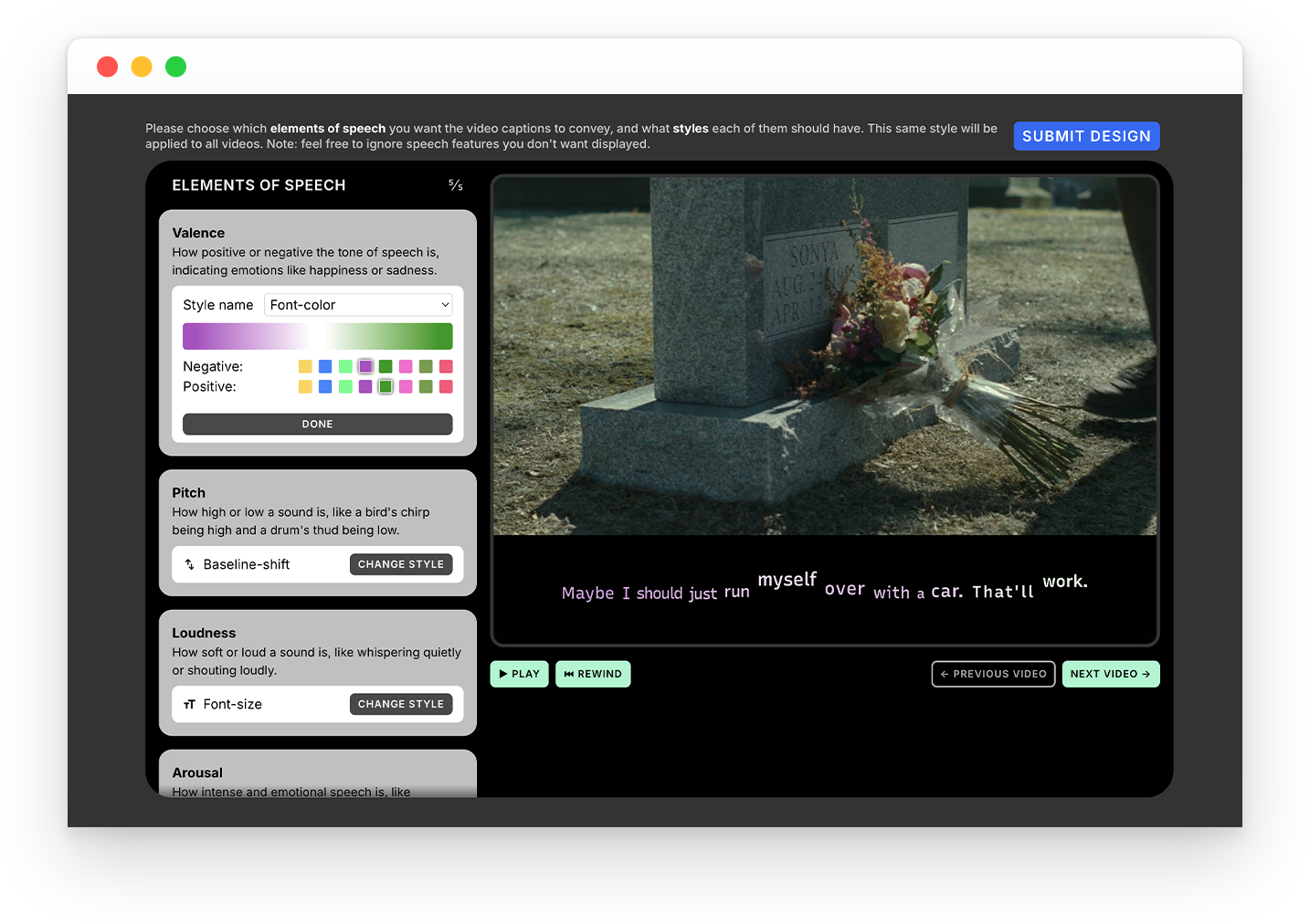This screenshot has width=1310, height=924.
Task: Click the font-size tT icon in Loudness panel
Action: 190,704
